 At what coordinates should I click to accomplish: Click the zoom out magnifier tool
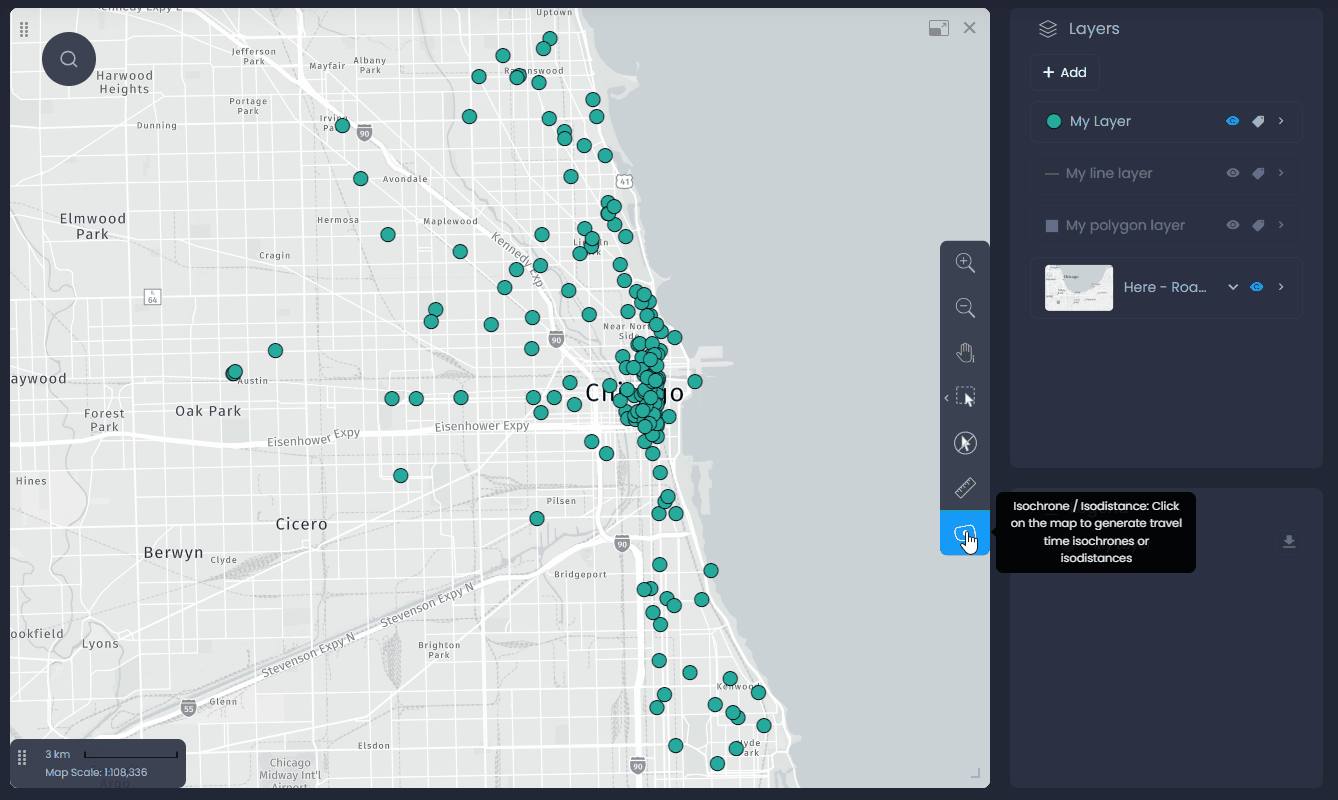965,308
